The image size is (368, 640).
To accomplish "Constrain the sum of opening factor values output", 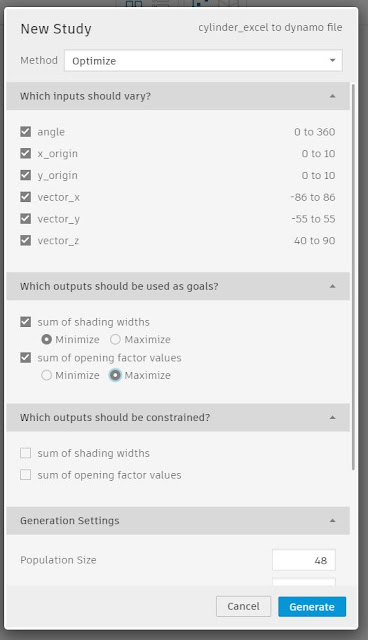I will (25, 475).
